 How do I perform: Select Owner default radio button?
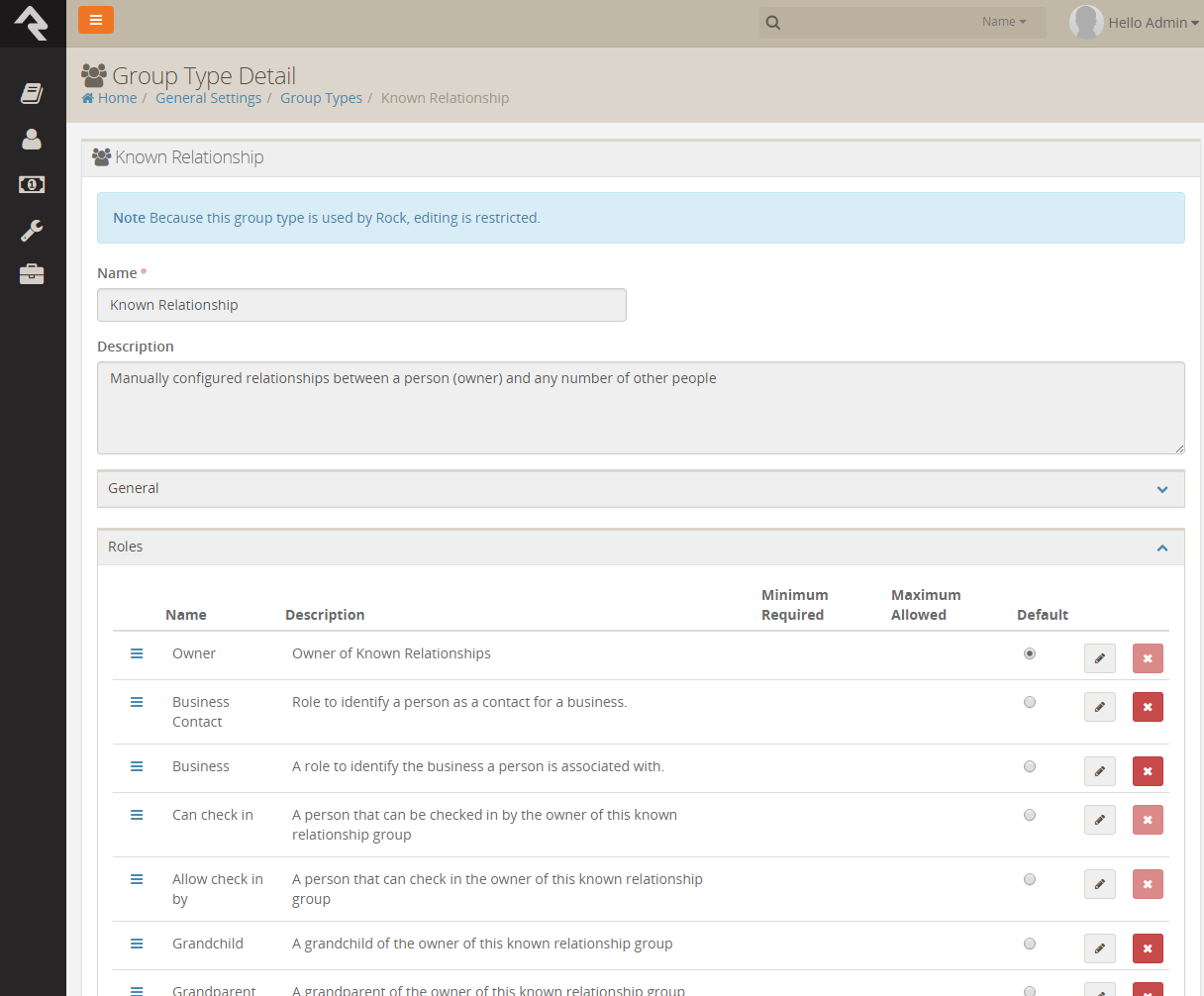tap(1030, 653)
